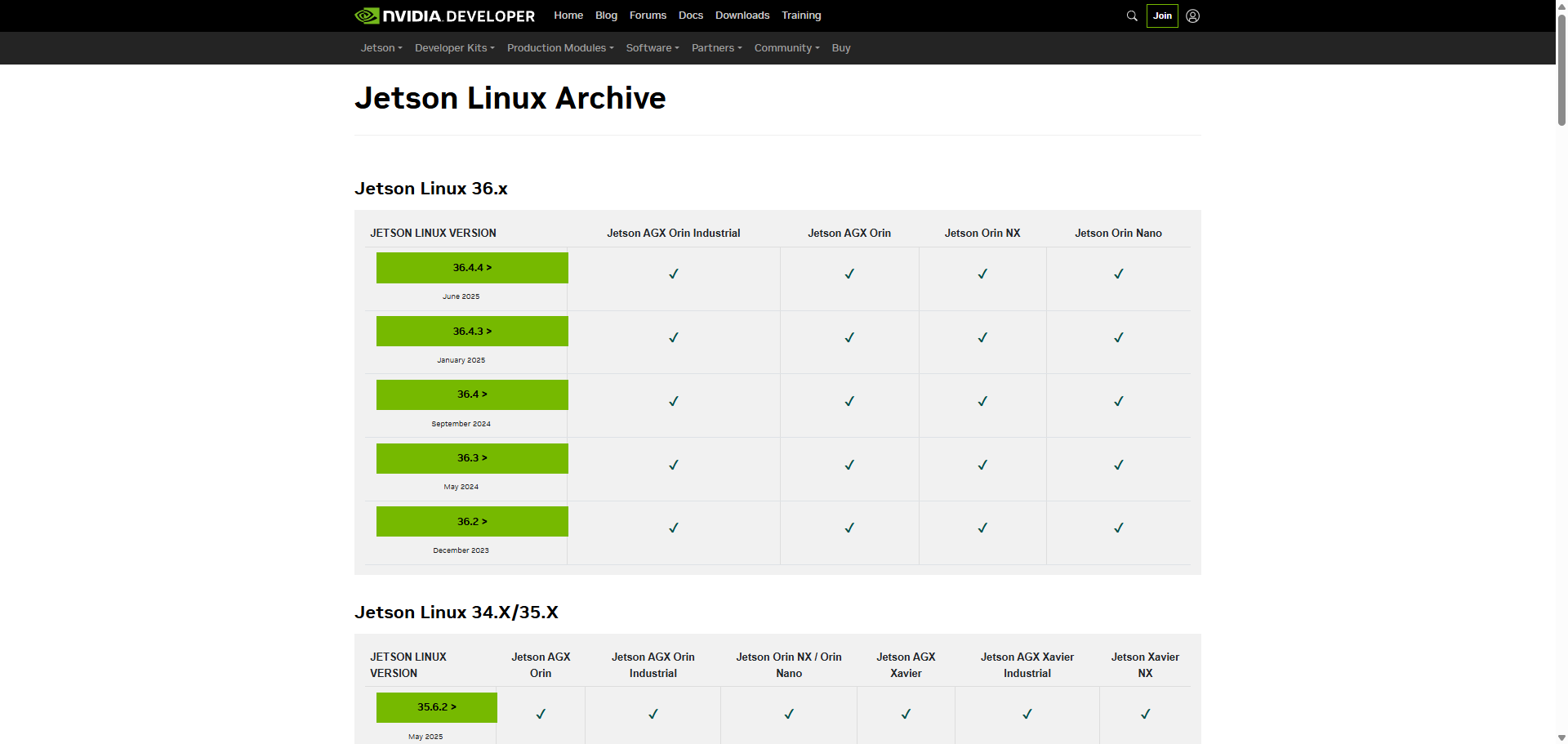Click the 'Jetson AGX Orin Industrial' column header
The image size is (1568, 744).
pyautogui.click(x=674, y=233)
